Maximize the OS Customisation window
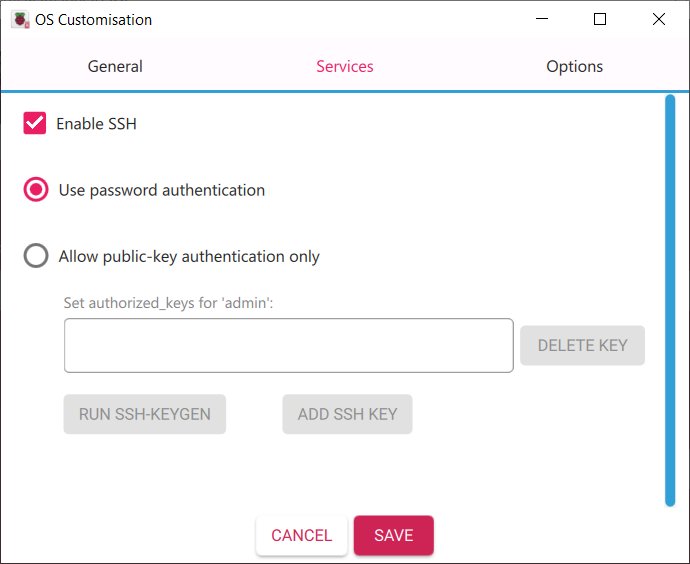 (x=600, y=19)
